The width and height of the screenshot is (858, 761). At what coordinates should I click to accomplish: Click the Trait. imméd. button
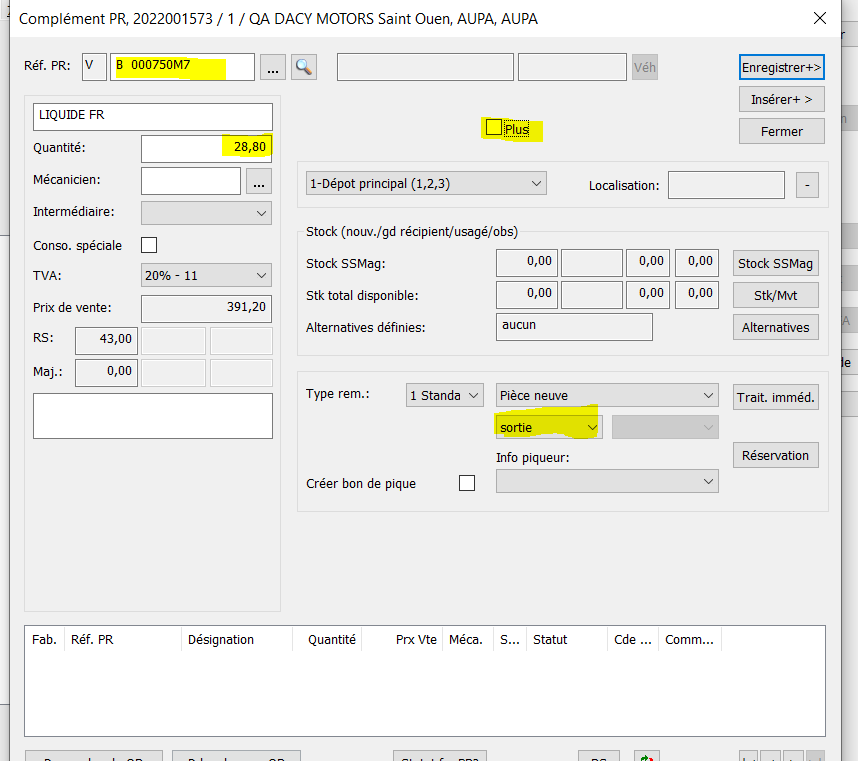tap(775, 397)
